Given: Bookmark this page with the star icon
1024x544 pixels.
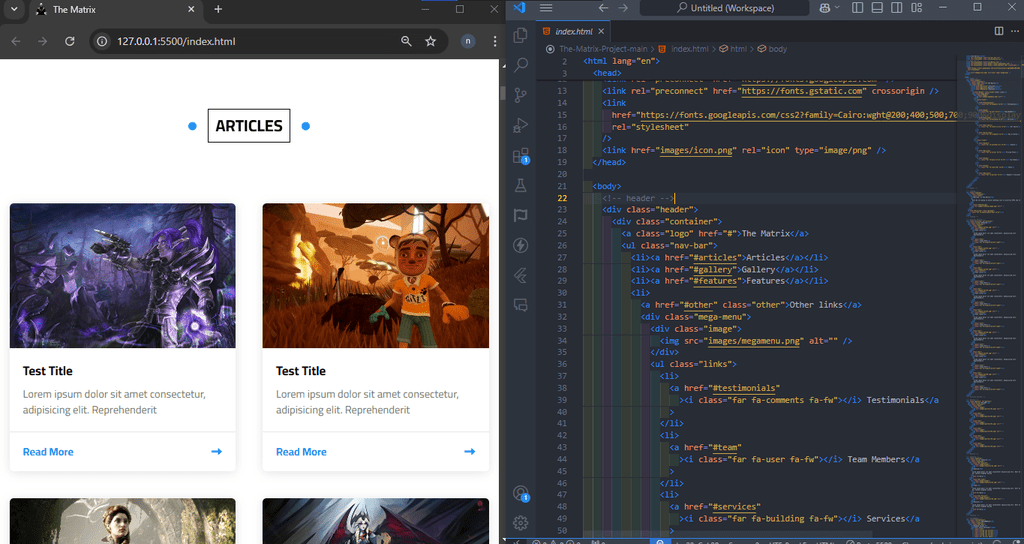Looking at the screenshot, I should [x=430, y=41].
